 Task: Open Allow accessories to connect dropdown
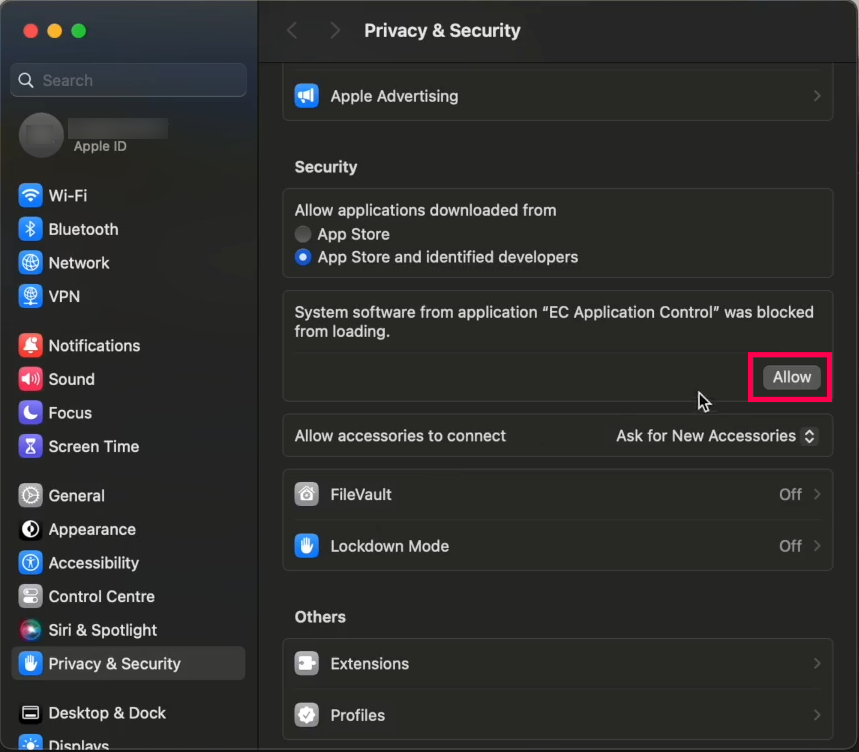(716, 436)
